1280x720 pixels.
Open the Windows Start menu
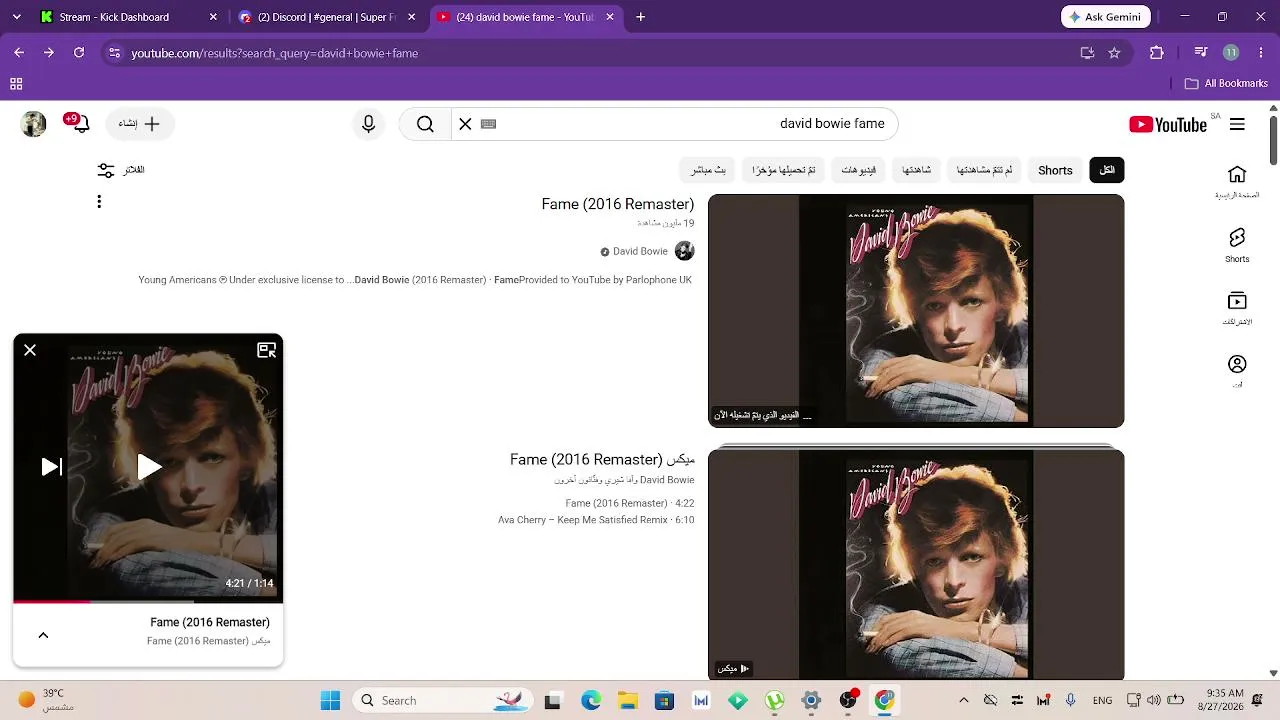pos(330,701)
